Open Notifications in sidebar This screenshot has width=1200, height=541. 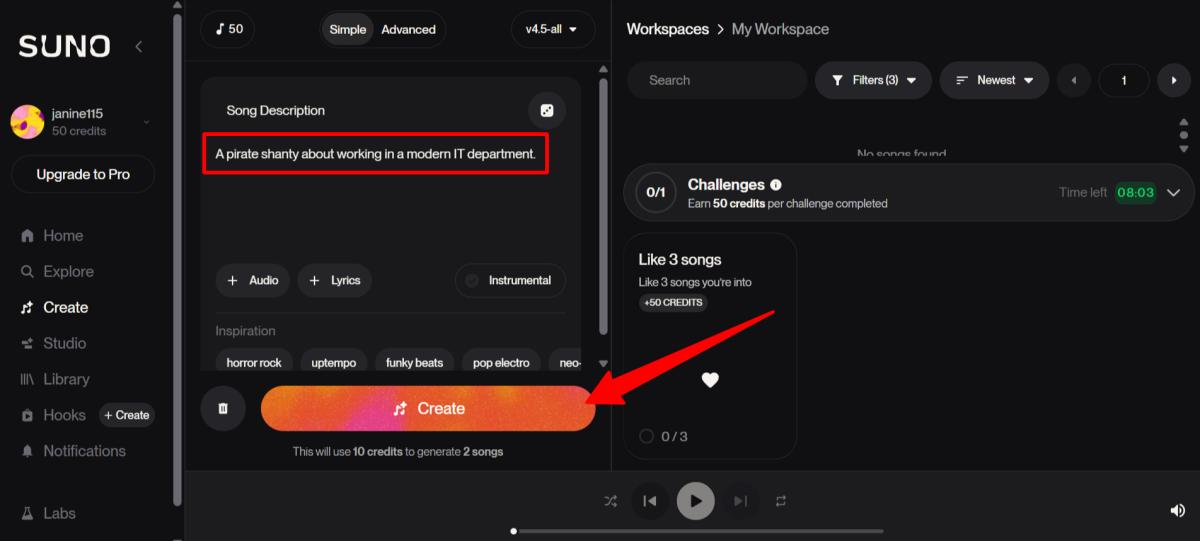pyautogui.click(x=73, y=451)
